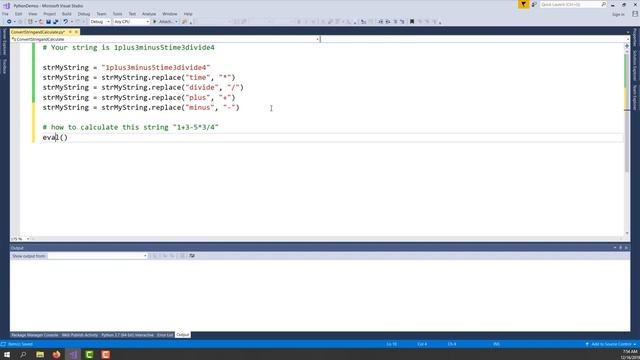Switch to Web Publish Activity tab
The height and width of the screenshot is (360, 640).
[x=80, y=335]
